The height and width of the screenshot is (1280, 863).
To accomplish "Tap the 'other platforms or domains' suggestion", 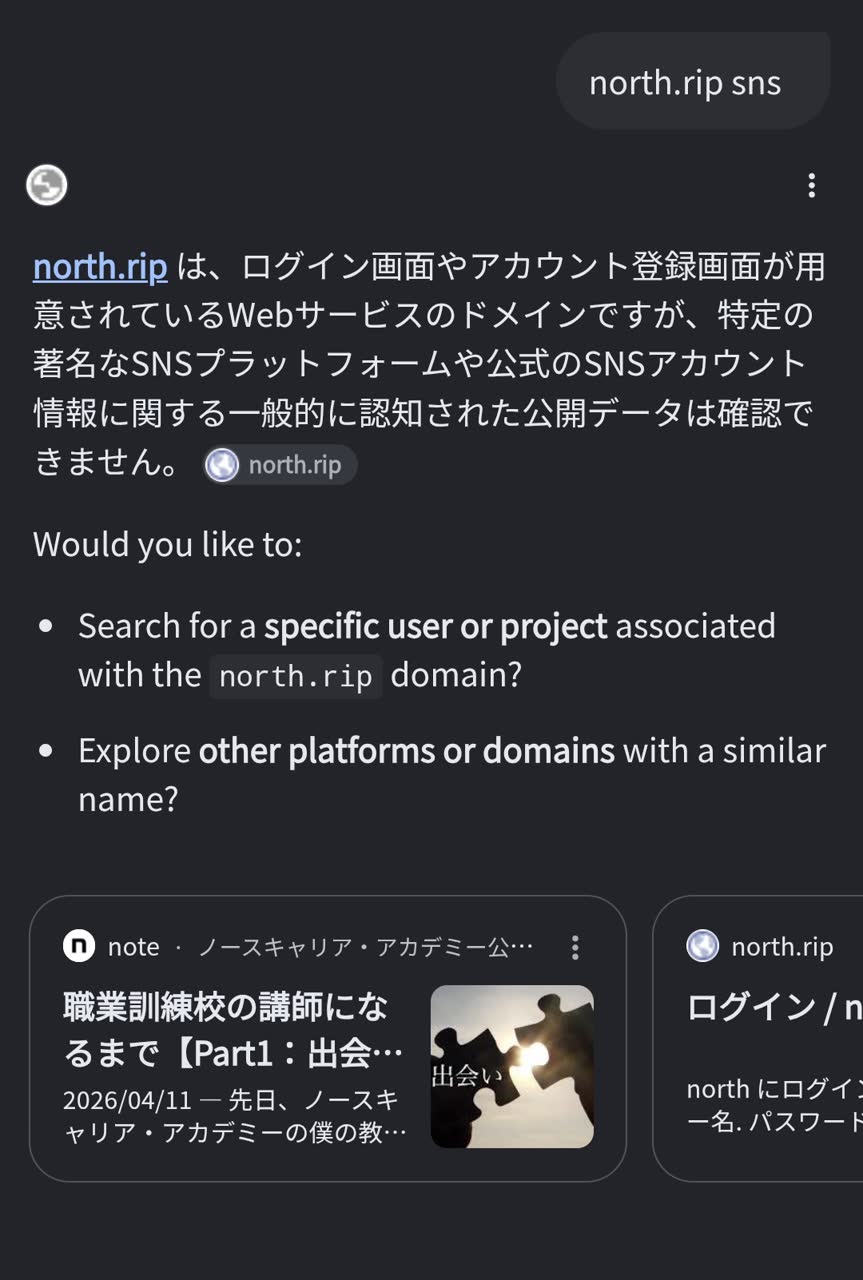I will (407, 751).
